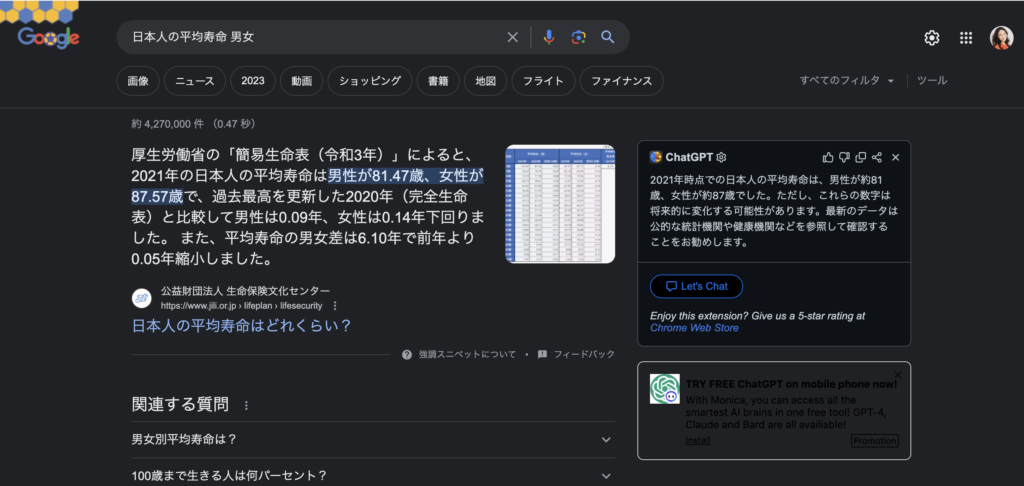Open the 強調スニペットについて link

click(467, 355)
